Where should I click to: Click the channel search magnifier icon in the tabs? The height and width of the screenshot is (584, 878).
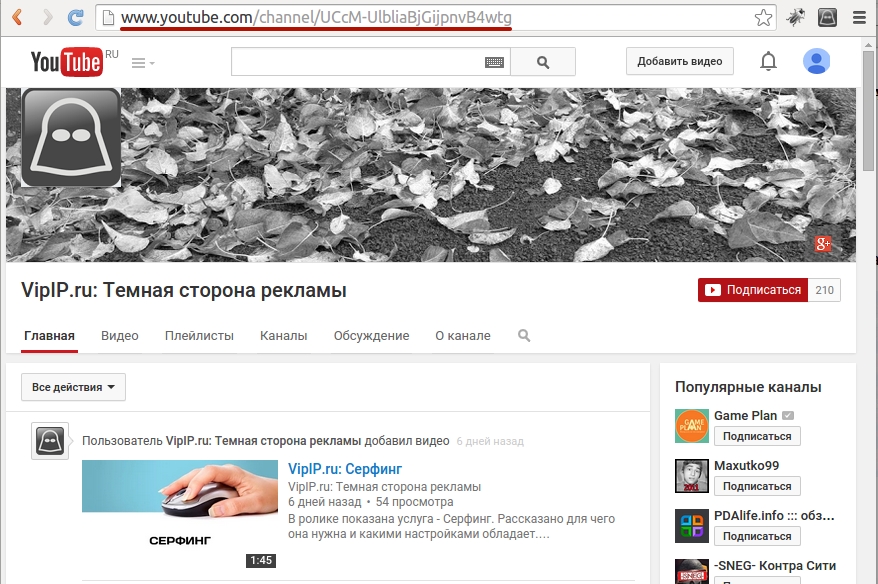coord(524,336)
